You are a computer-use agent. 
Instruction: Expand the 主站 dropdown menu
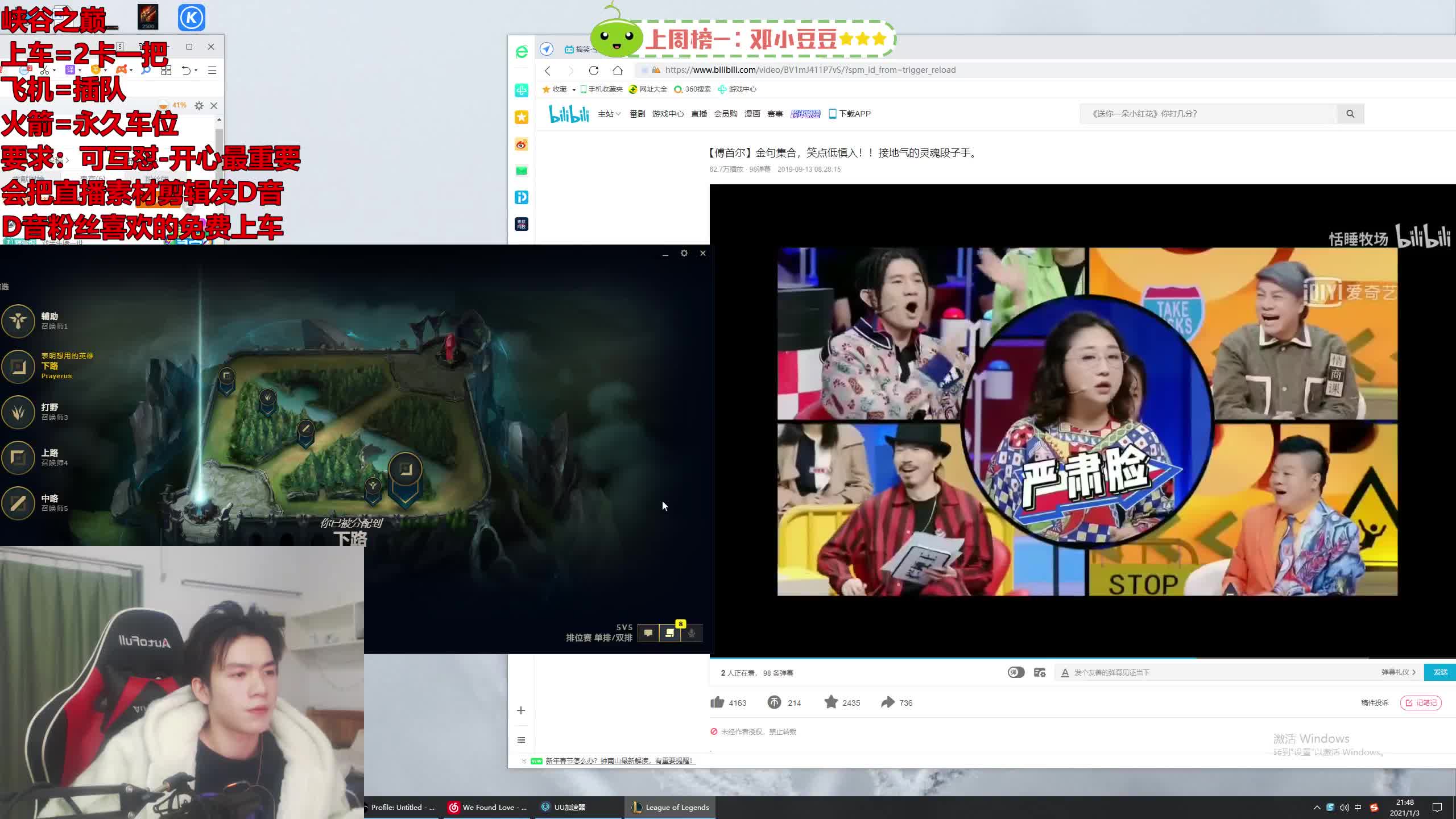[609, 114]
